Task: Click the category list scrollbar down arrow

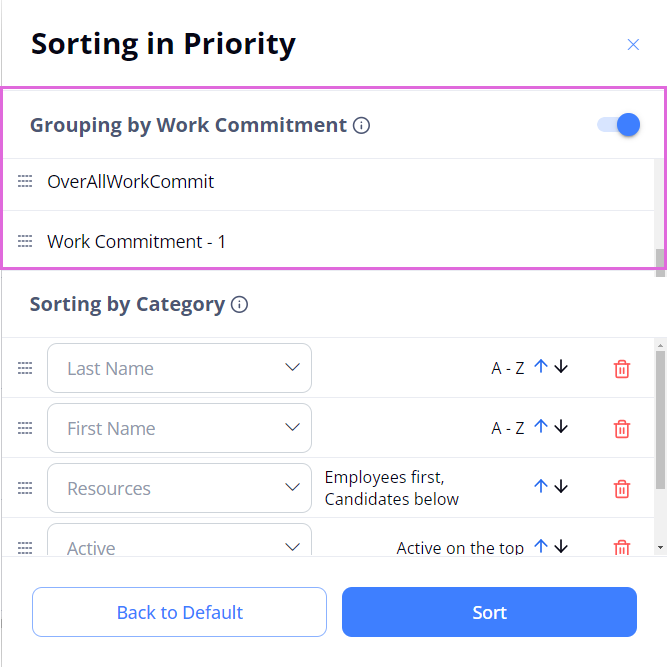Action: (x=660, y=548)
